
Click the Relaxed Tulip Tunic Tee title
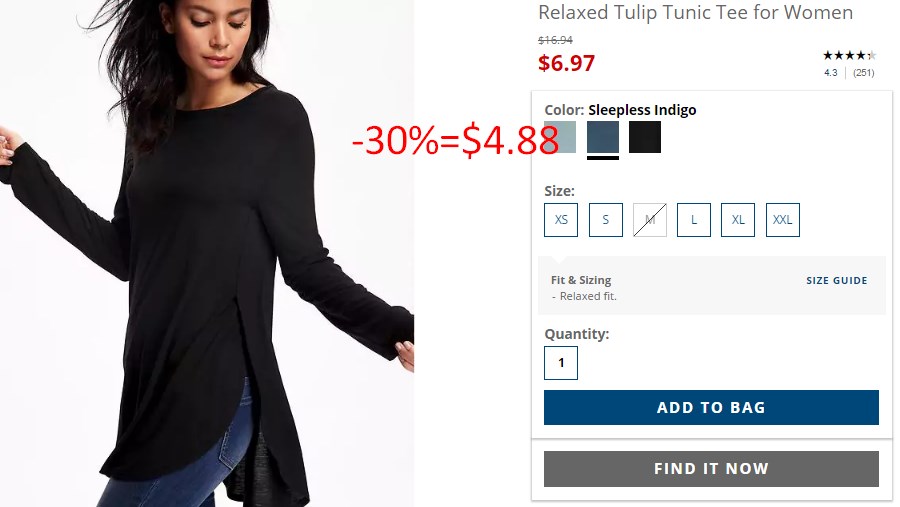coord(695,13)
